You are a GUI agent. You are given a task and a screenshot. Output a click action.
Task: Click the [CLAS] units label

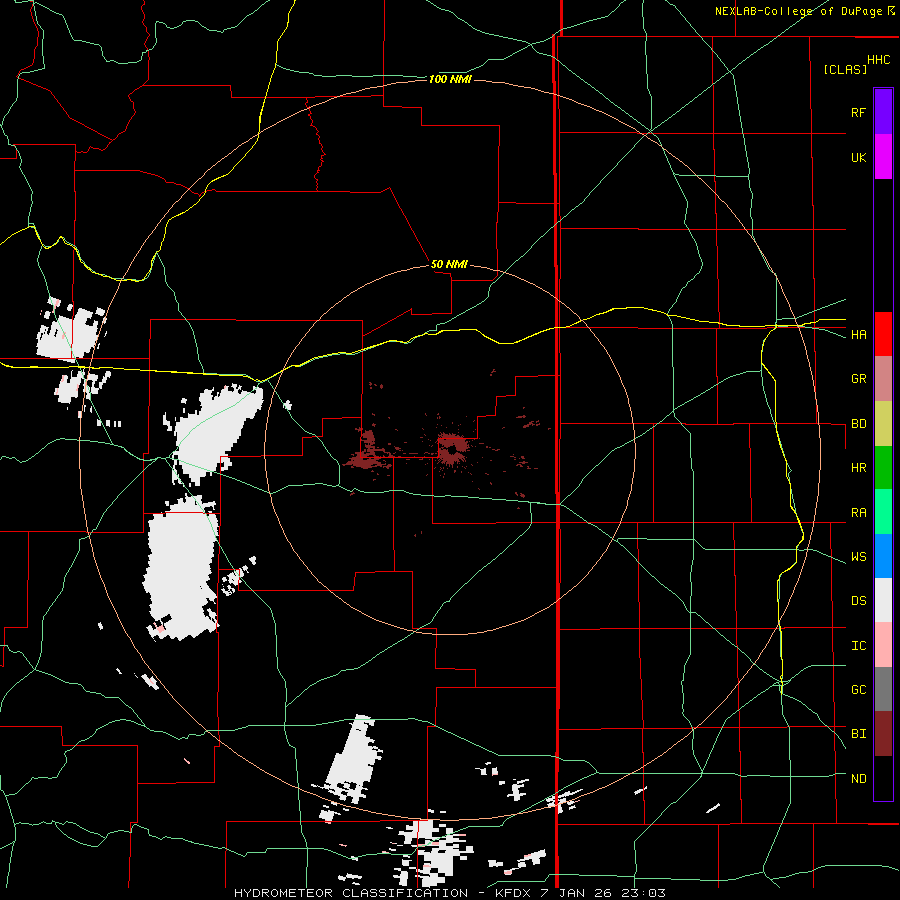tap(845, 69)
